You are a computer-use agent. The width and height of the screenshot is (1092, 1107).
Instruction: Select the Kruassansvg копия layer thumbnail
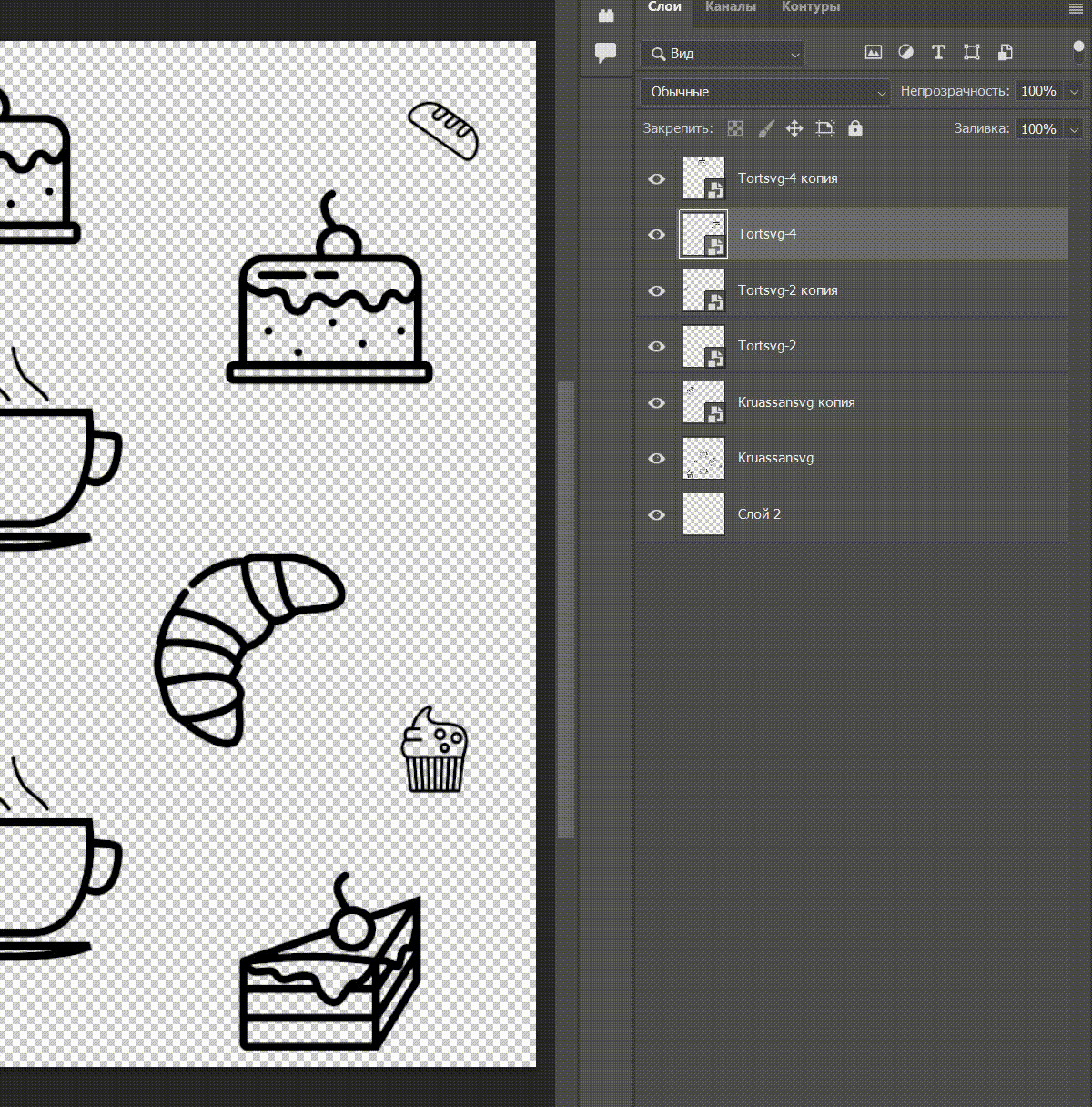coord(703,402)
